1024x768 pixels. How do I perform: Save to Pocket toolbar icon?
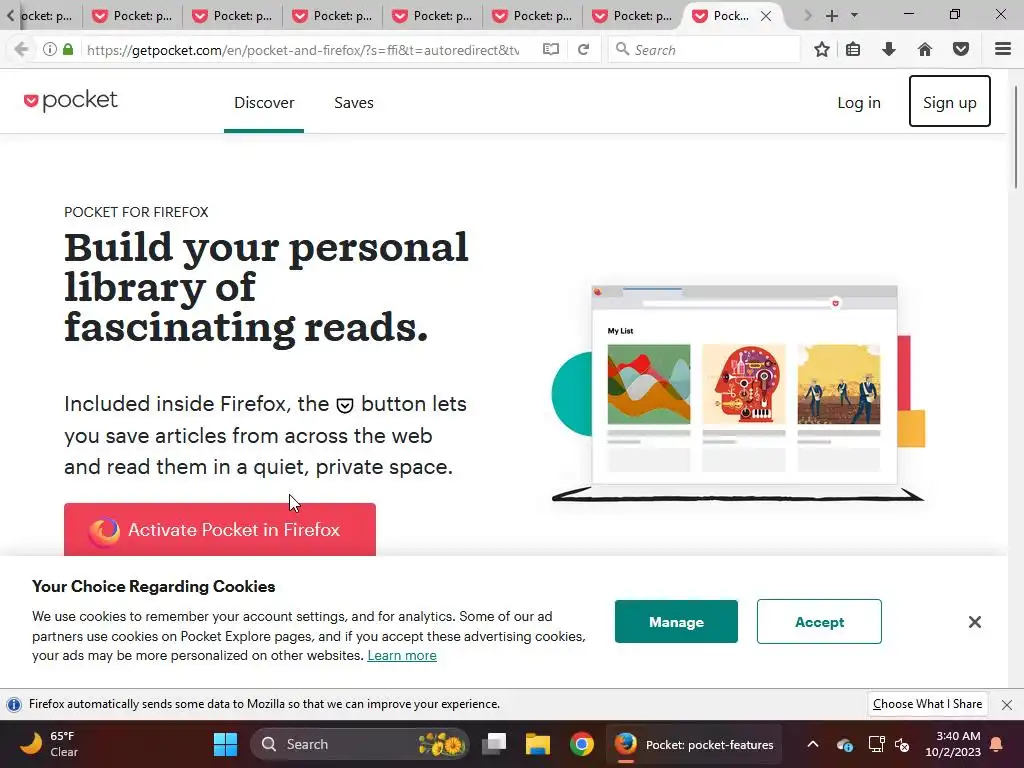point(961,50)
